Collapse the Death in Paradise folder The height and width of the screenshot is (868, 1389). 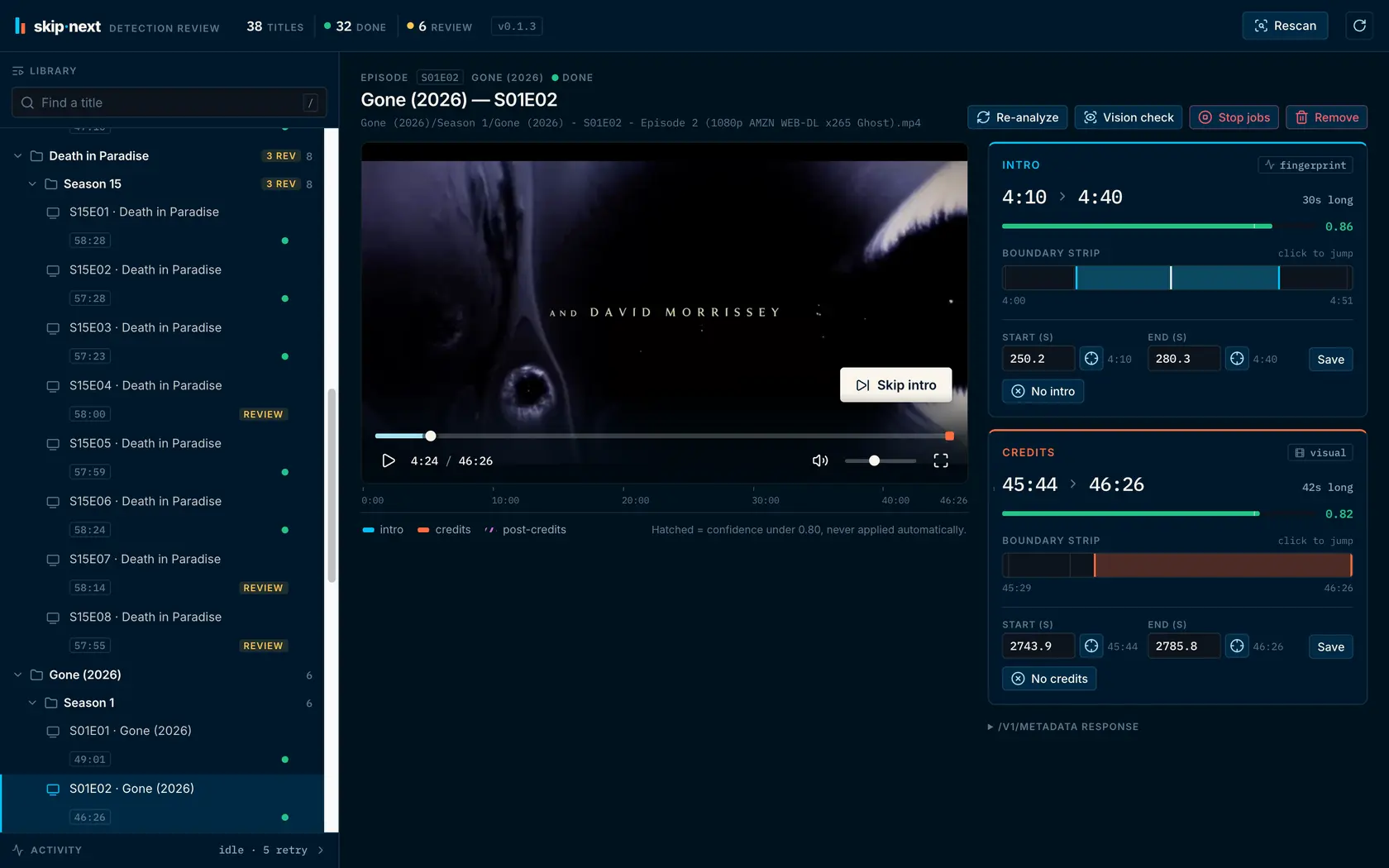tap(17, 156)
